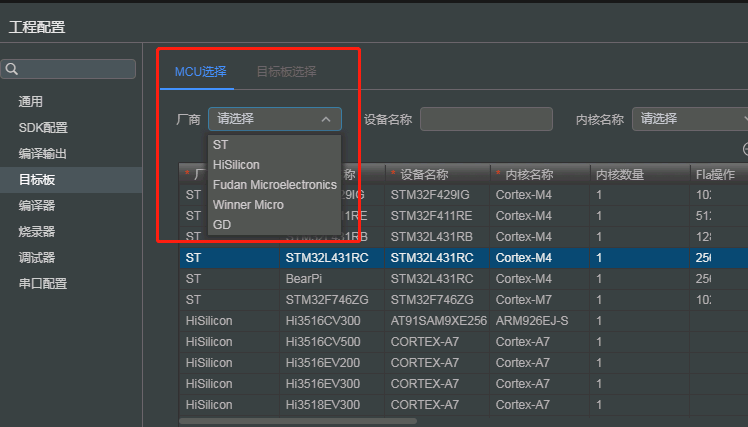Viewport: 748px width, 427px height.
Task: Select the BearPi board row
Action: pyautogui.click(x=464, y=279)
